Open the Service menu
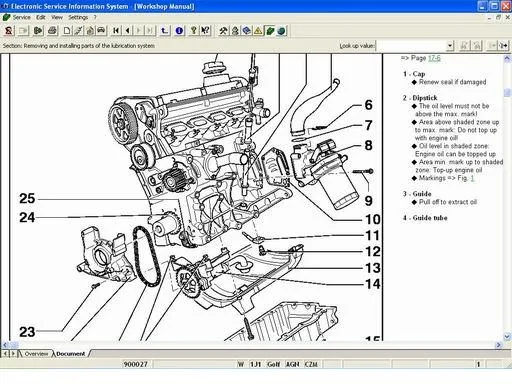This screenshot has height=384, width=512. click(x=21, y=17)
